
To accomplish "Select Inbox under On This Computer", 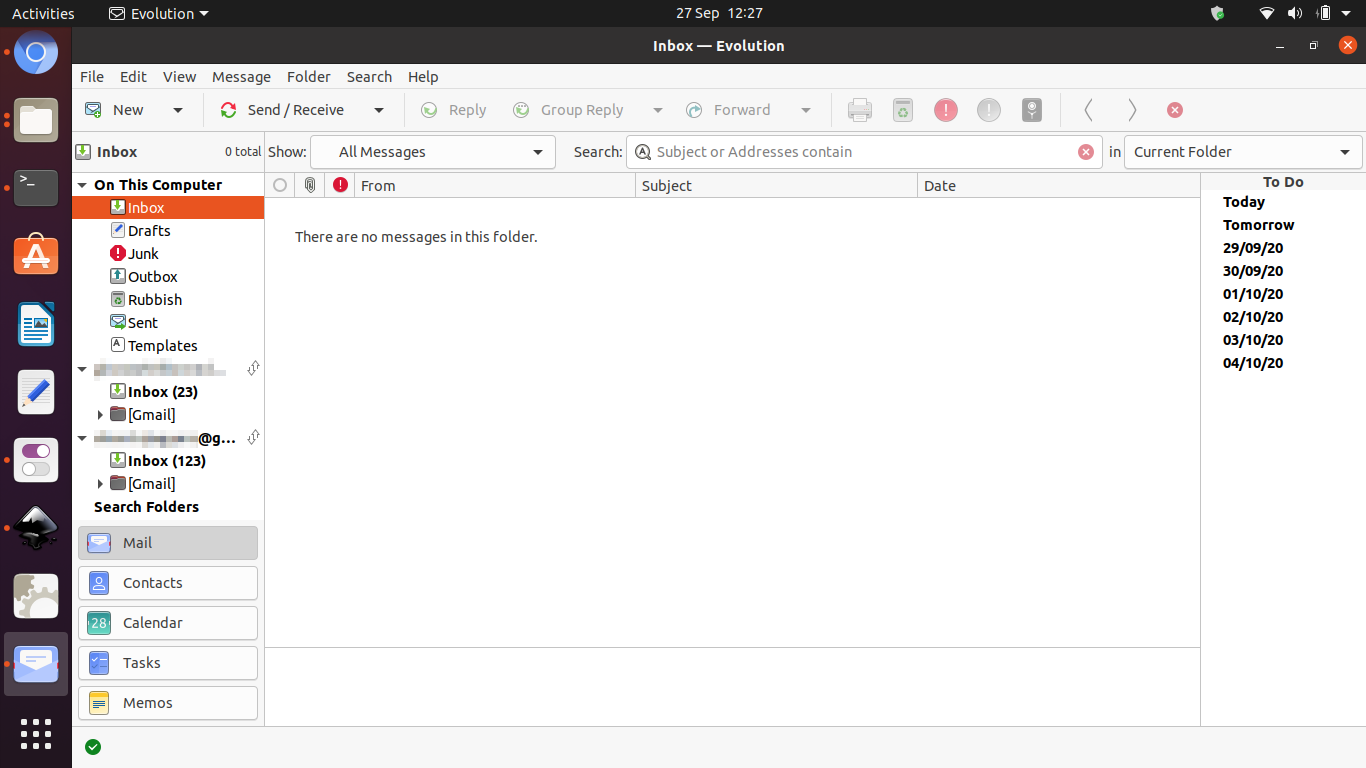I will [x=168, y=208].
